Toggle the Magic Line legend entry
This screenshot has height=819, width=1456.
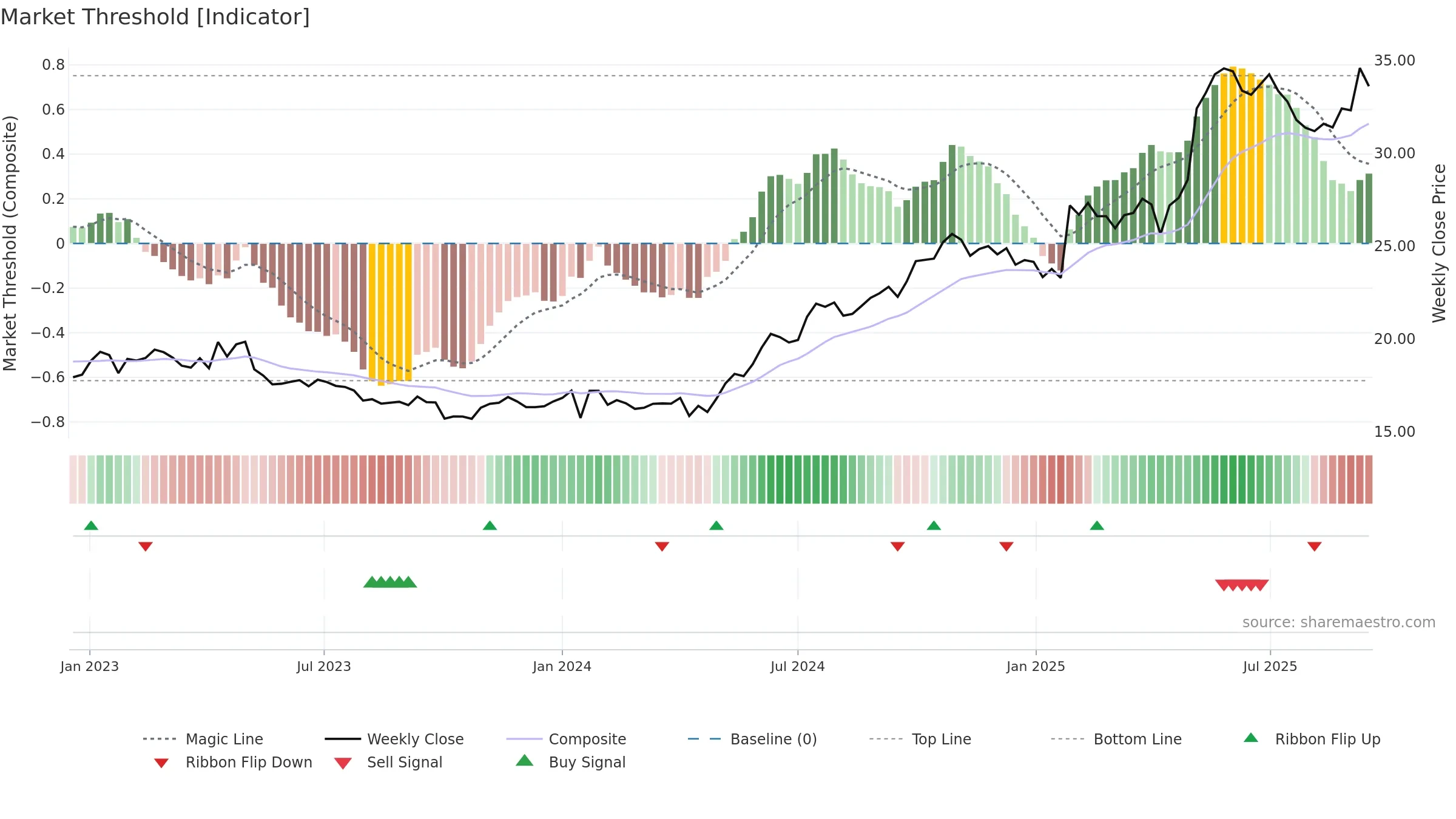(x=203, y=739)
